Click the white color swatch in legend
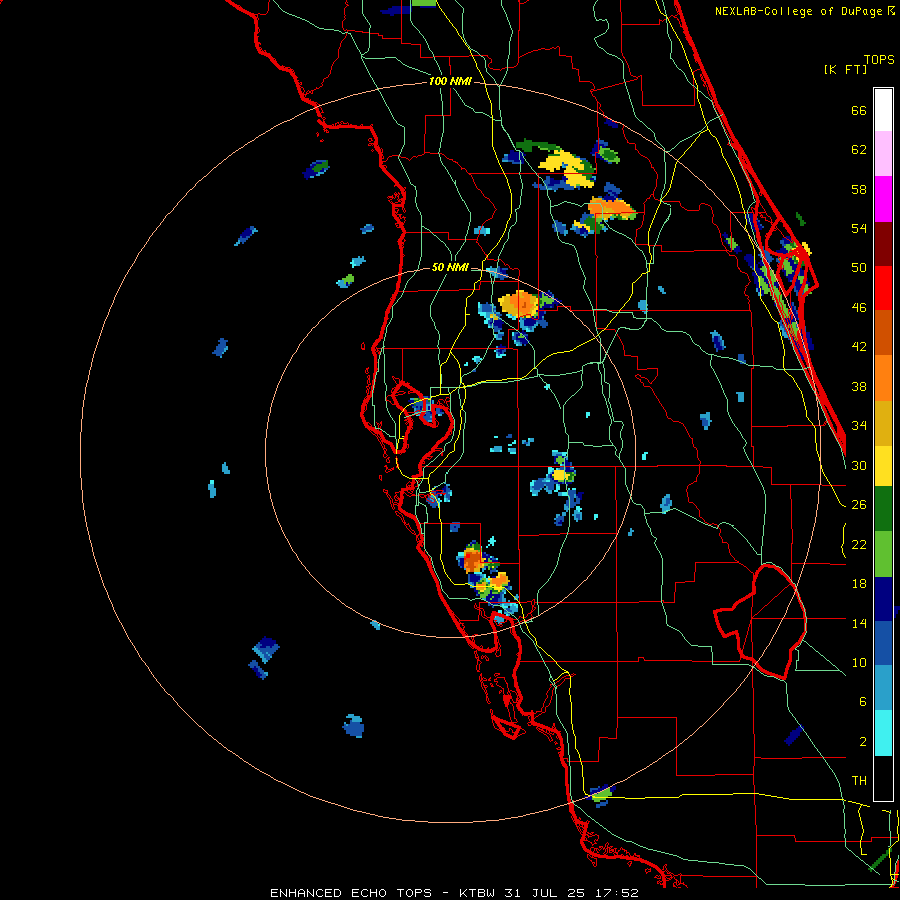900x900 pixels. [883, 110]
